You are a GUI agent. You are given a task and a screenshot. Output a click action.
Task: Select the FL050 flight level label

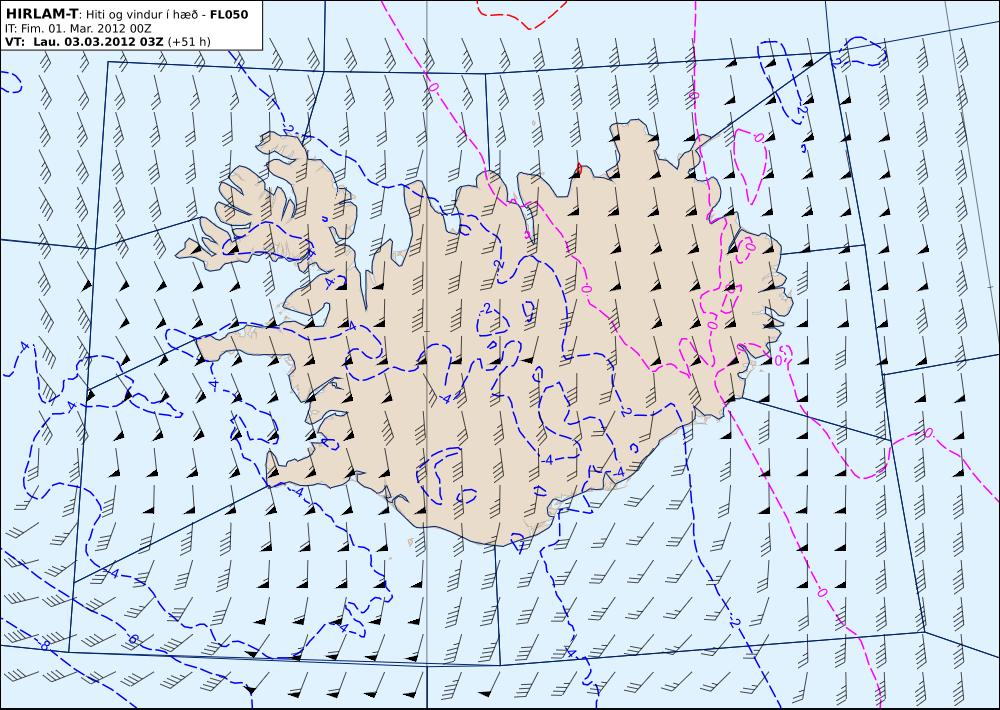(228, 13)
